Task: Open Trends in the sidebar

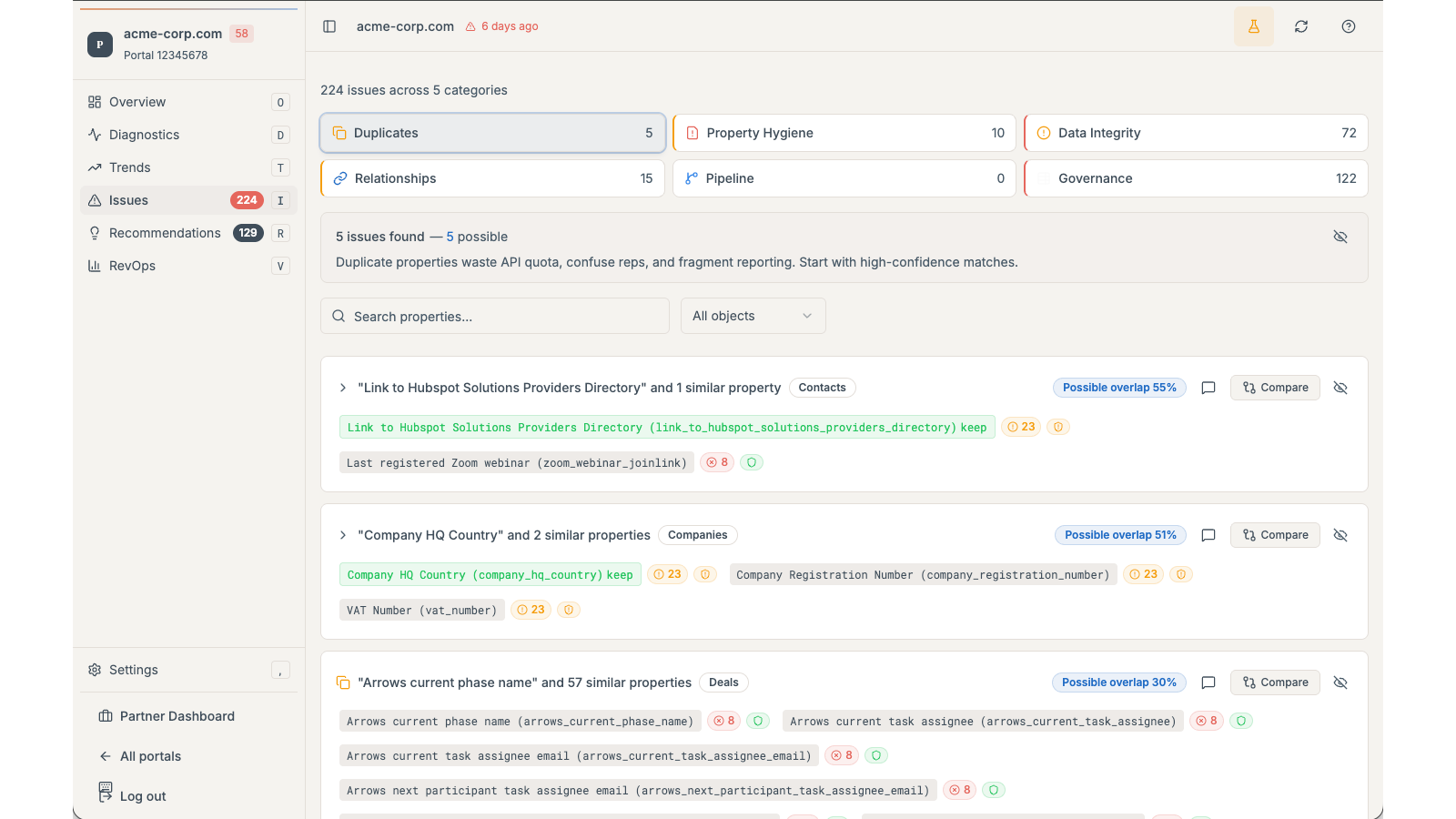Action: tap(188, 167)
